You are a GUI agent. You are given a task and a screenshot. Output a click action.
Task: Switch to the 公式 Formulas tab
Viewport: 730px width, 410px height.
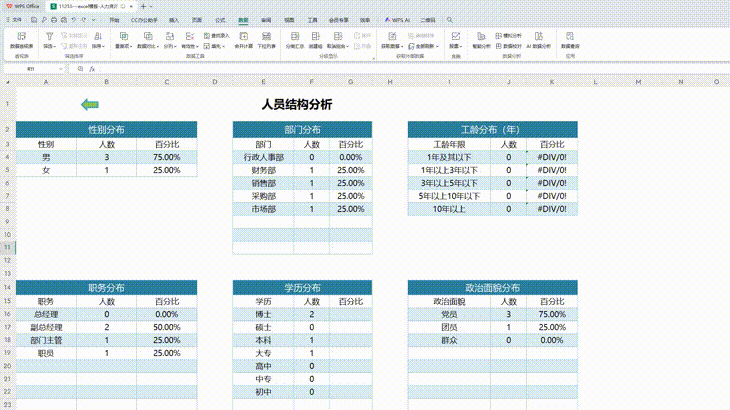tap(220, 20)
